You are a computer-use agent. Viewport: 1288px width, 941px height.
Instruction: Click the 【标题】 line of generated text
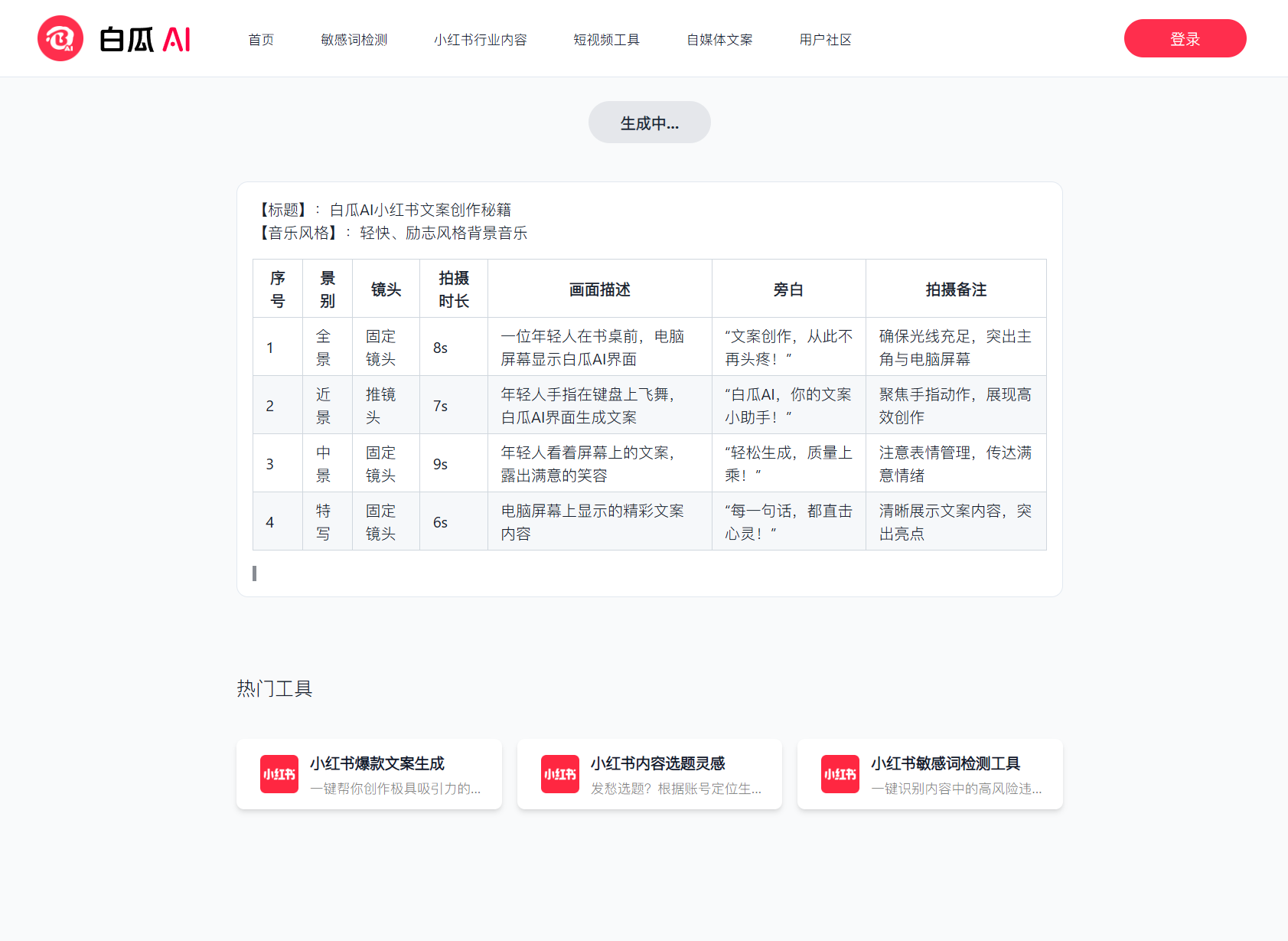[x=383, y=210]
